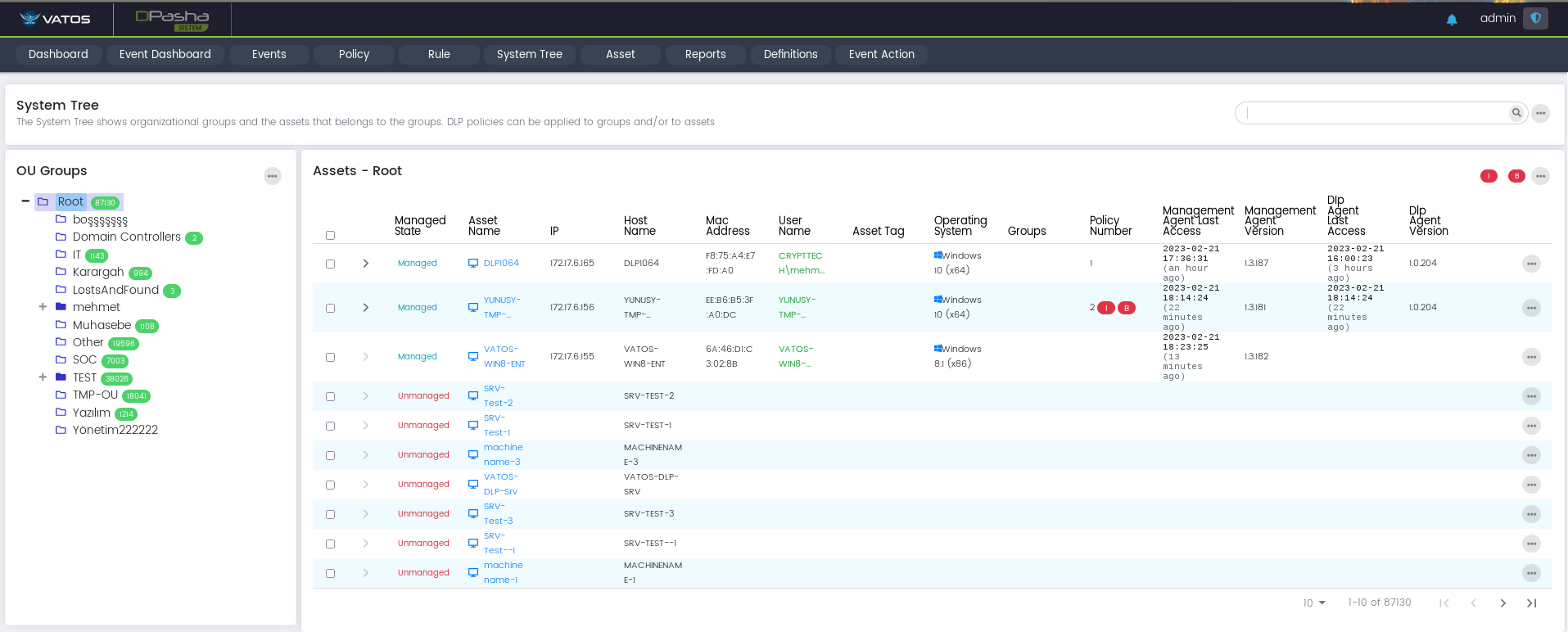Expand YUNUSY-TMP row details

pyautogui.click(x=366, y=308)
